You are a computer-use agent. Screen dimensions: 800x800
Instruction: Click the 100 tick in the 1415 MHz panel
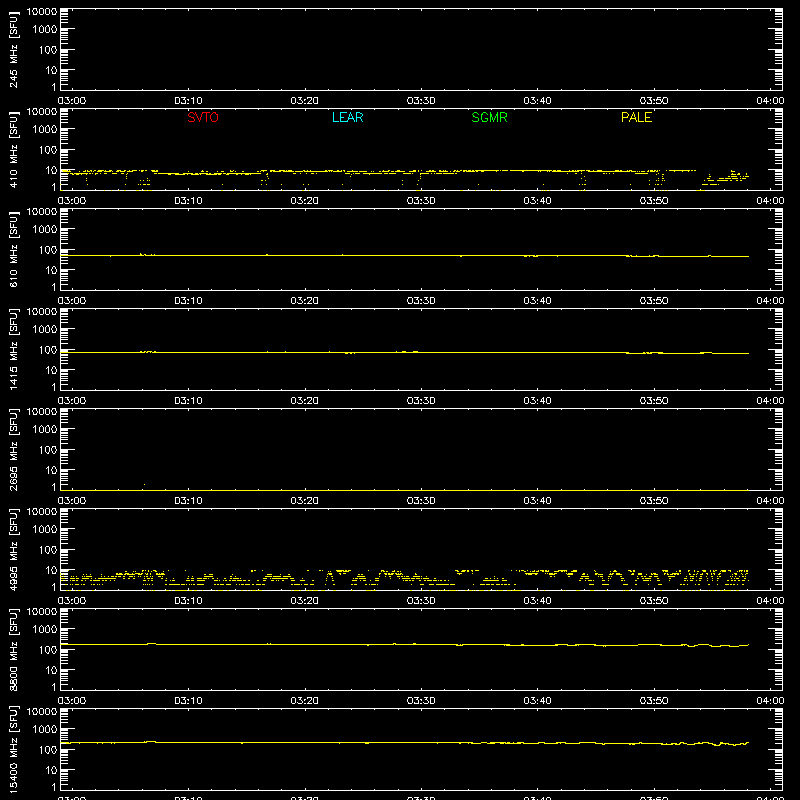(48, 350)
